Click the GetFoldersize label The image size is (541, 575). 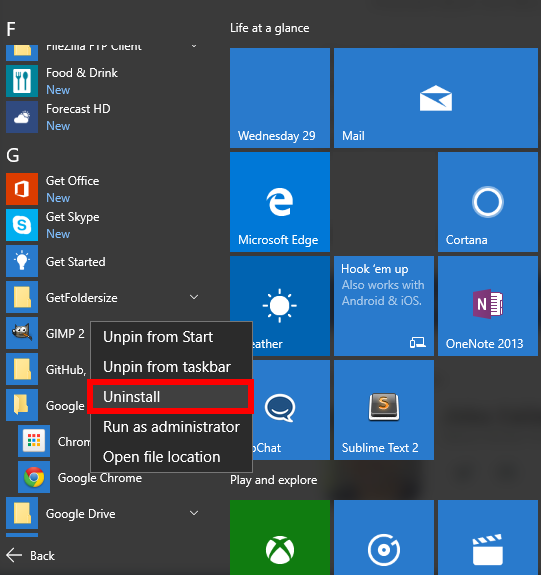(x=81, y=298)
